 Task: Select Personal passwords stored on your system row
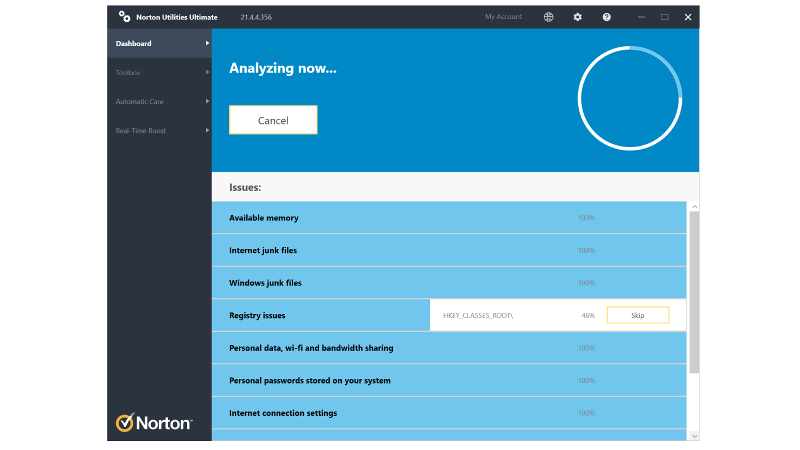449,381
